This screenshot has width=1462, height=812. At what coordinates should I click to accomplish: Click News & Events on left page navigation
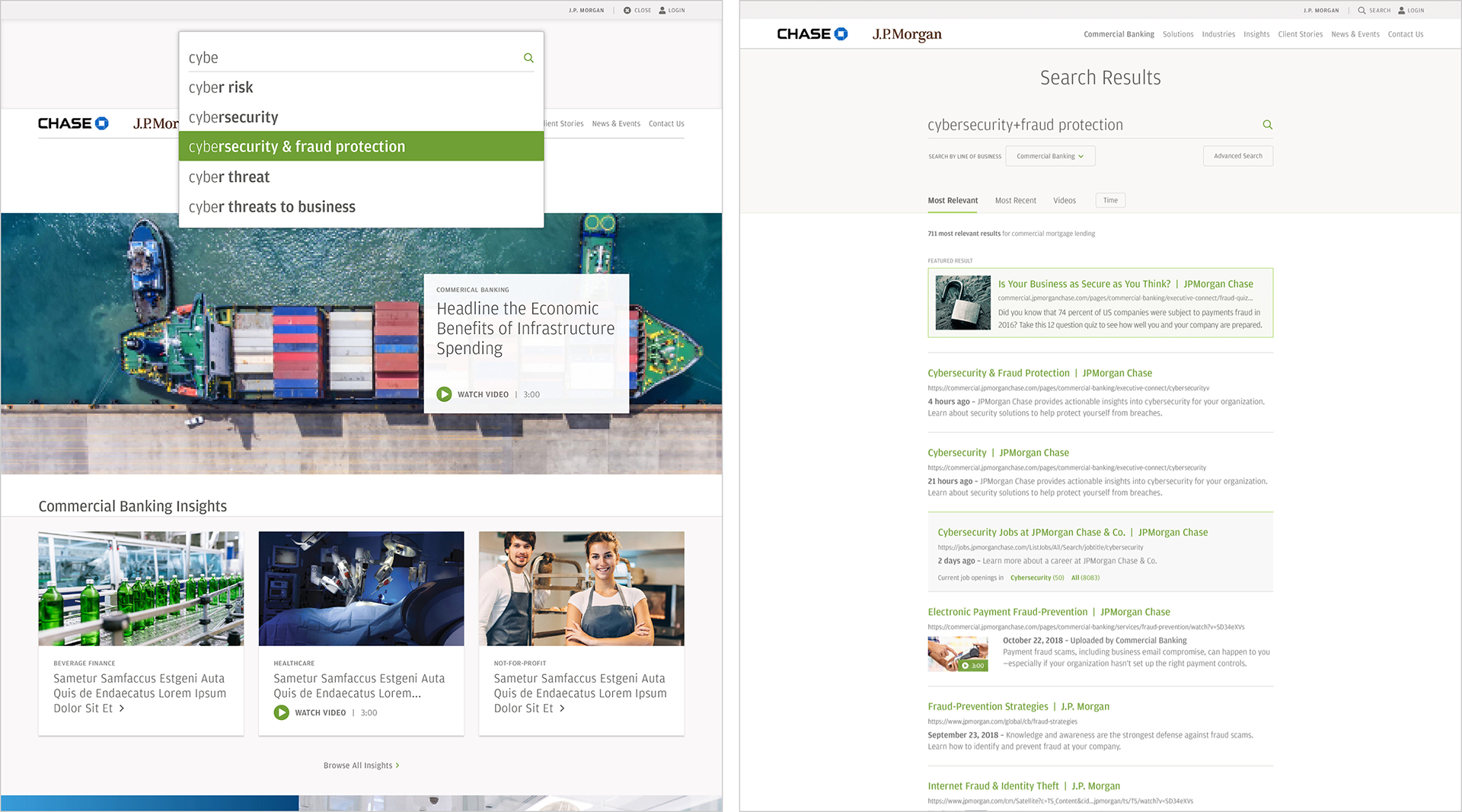[x=616, y=124]
